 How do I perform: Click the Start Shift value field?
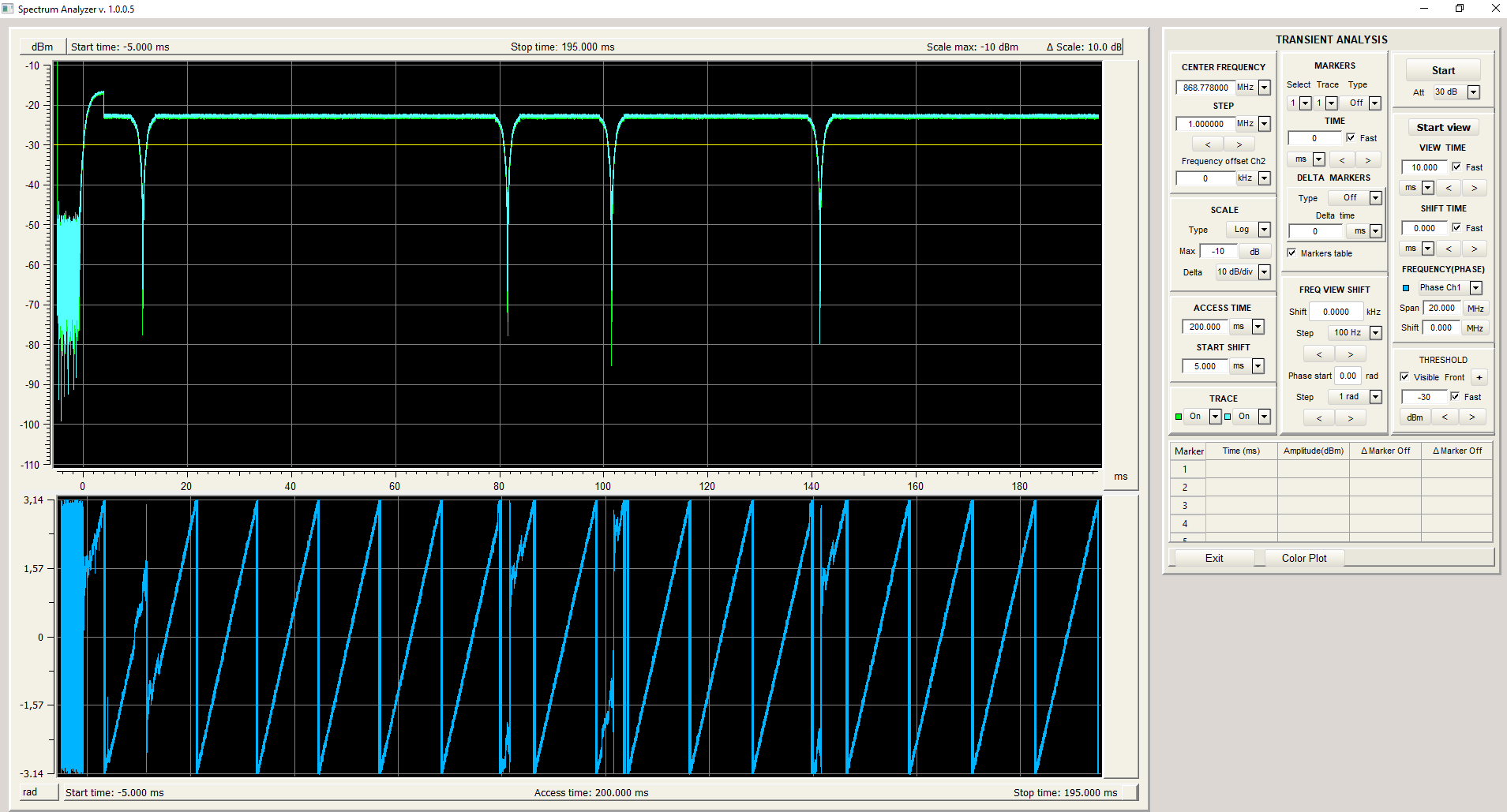click(x=1205, y=366)
